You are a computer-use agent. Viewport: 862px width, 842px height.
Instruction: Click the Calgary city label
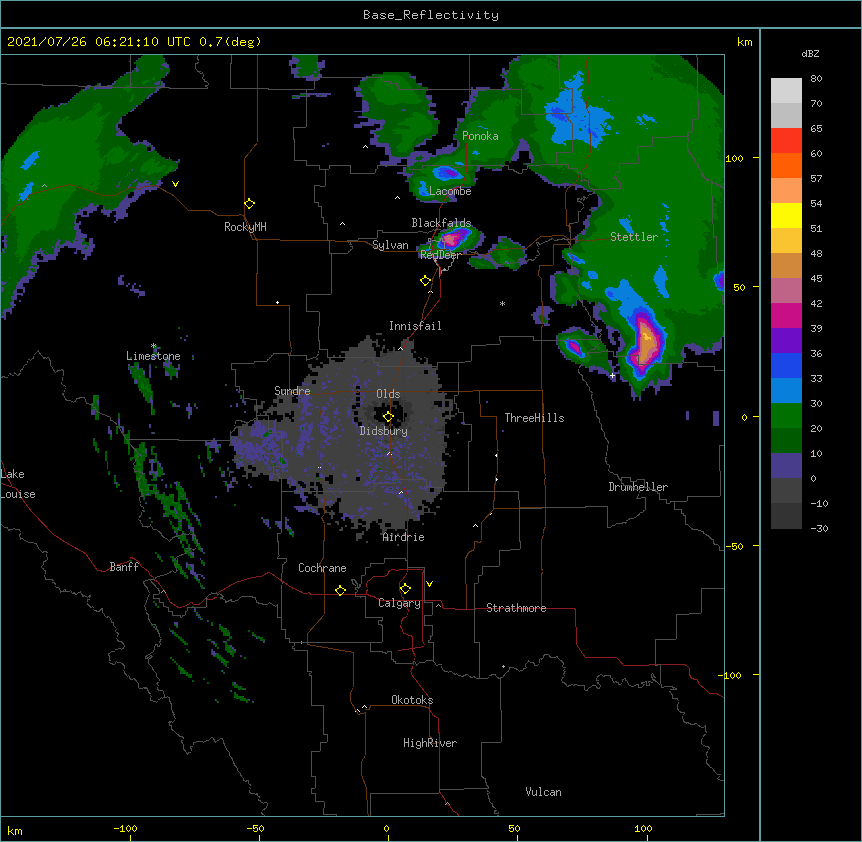pos(399,603)
